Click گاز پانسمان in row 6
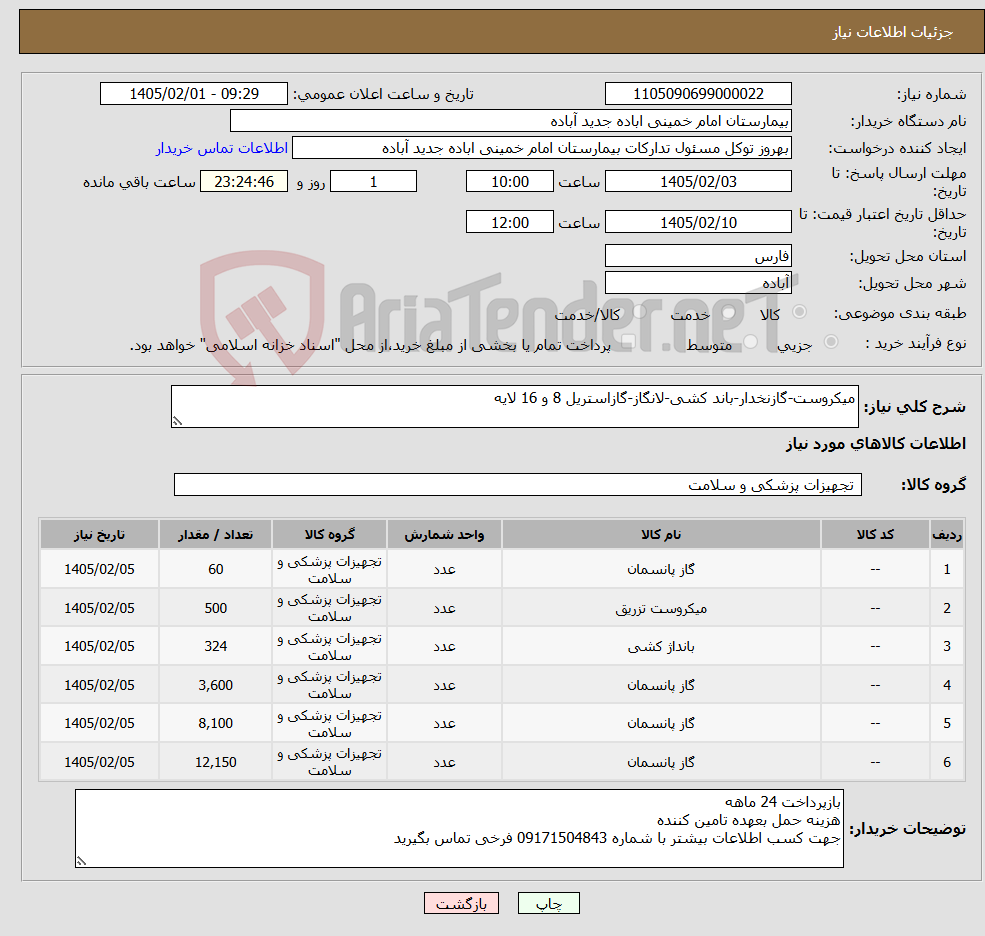 point(661,762)
